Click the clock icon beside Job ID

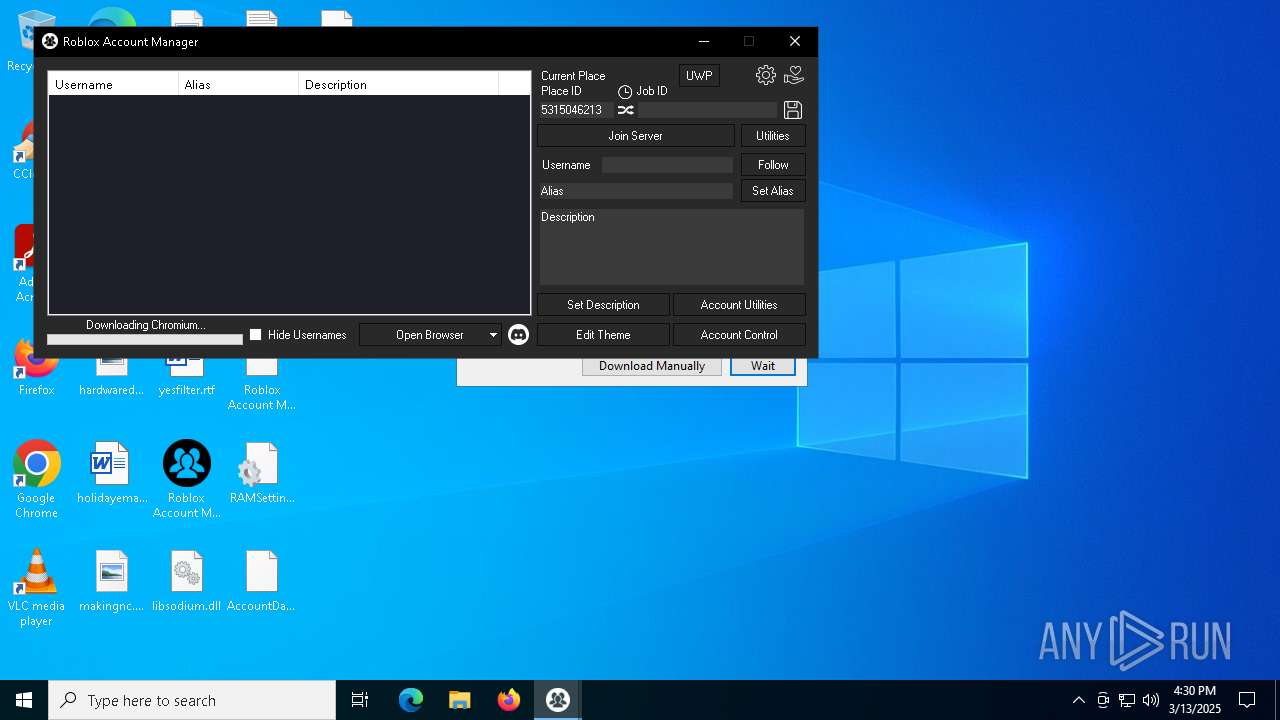click(x=625, y=92)
